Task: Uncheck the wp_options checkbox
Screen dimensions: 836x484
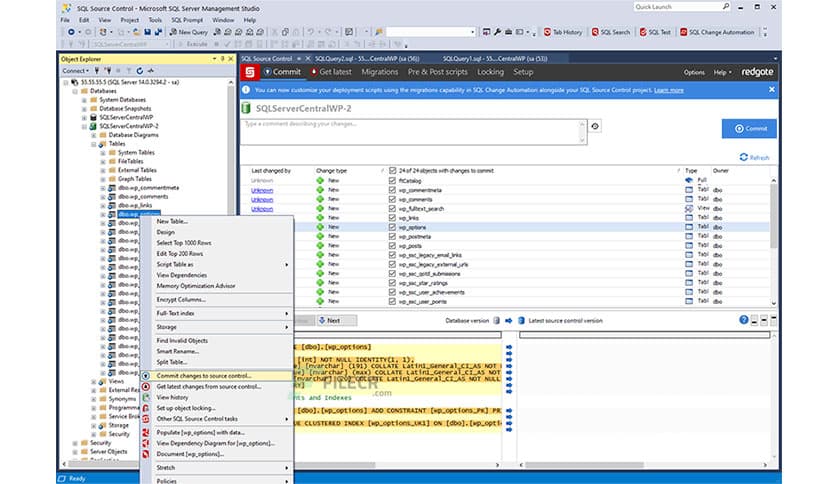Action: 392,227
